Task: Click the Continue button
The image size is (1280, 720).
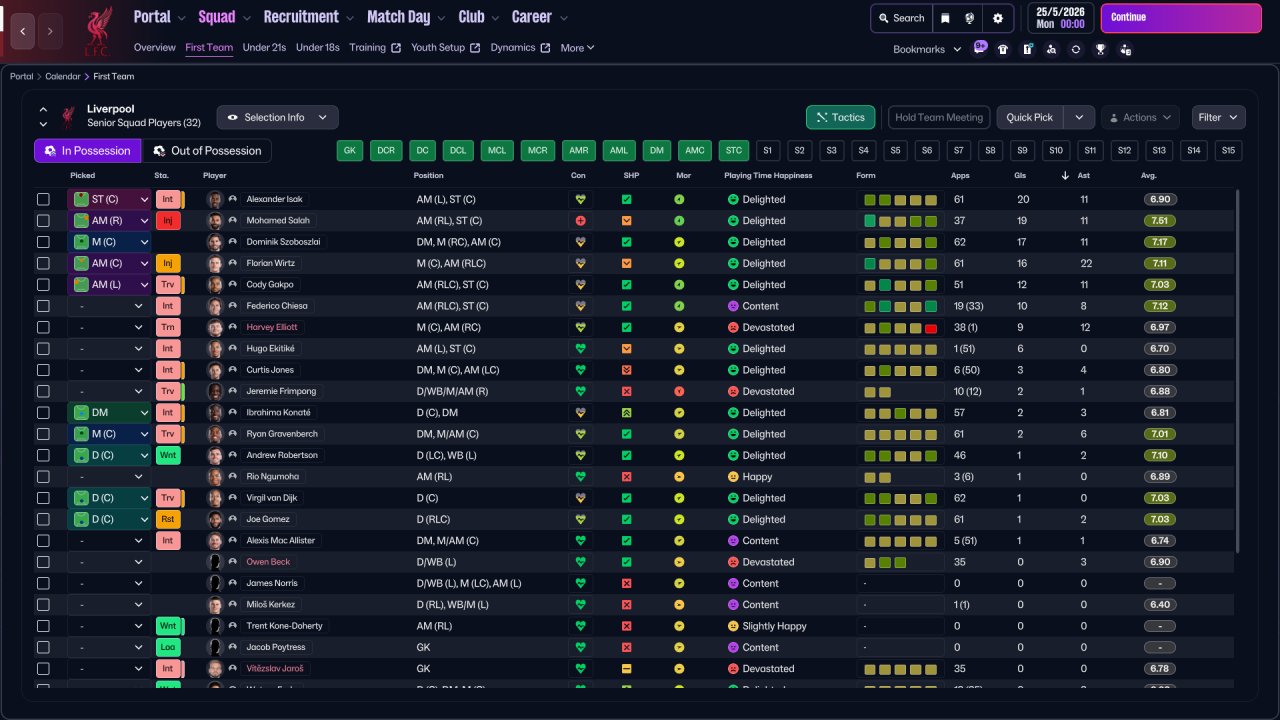Action: [x=1181, y=18]
